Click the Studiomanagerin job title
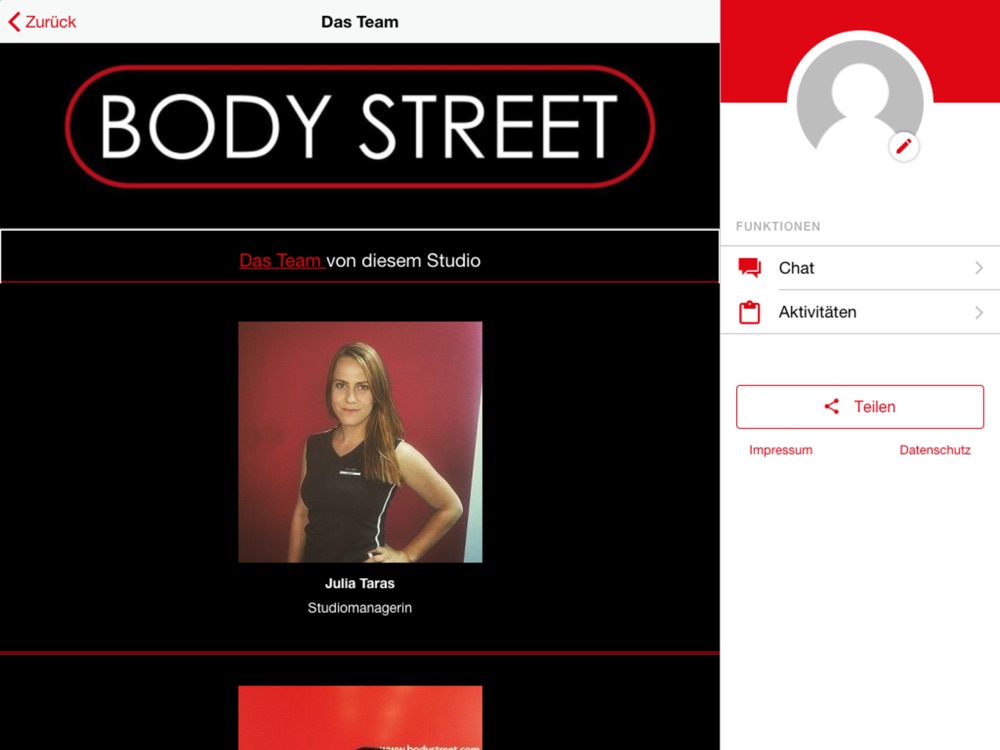 tap(360, 608)
